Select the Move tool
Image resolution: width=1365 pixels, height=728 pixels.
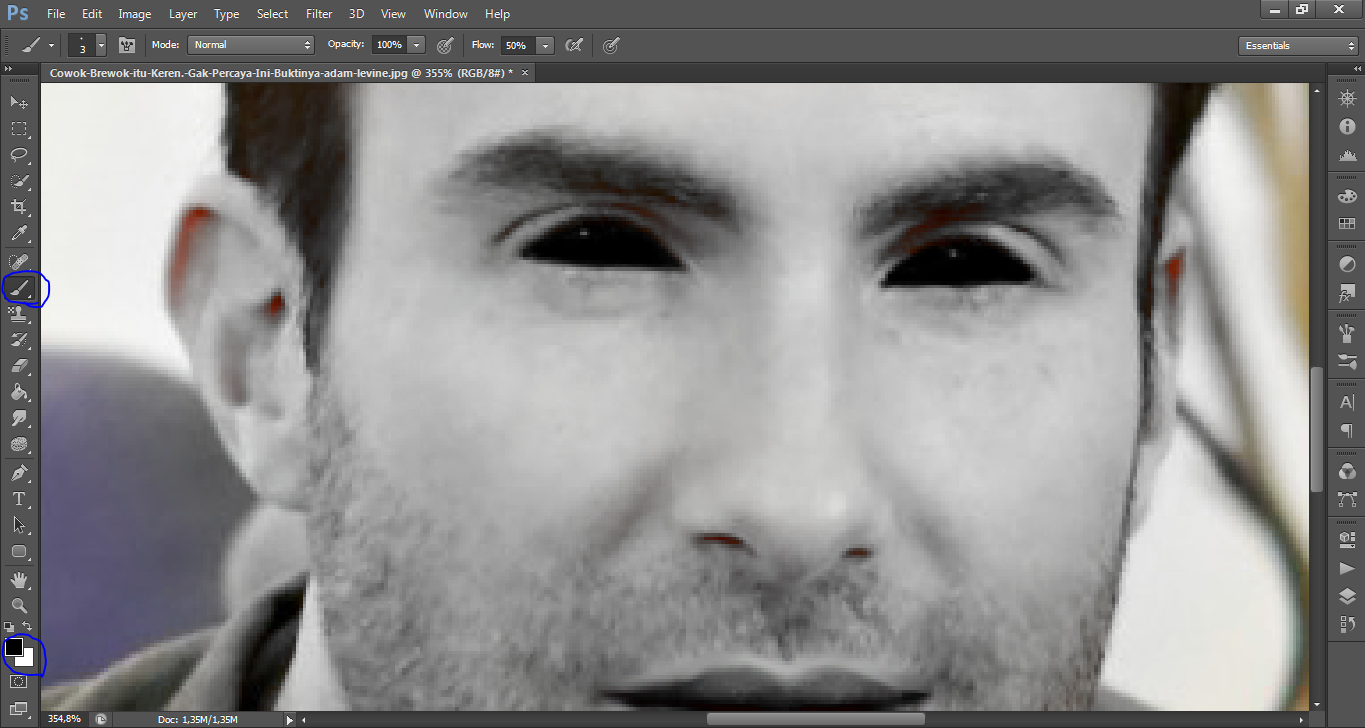19,103
